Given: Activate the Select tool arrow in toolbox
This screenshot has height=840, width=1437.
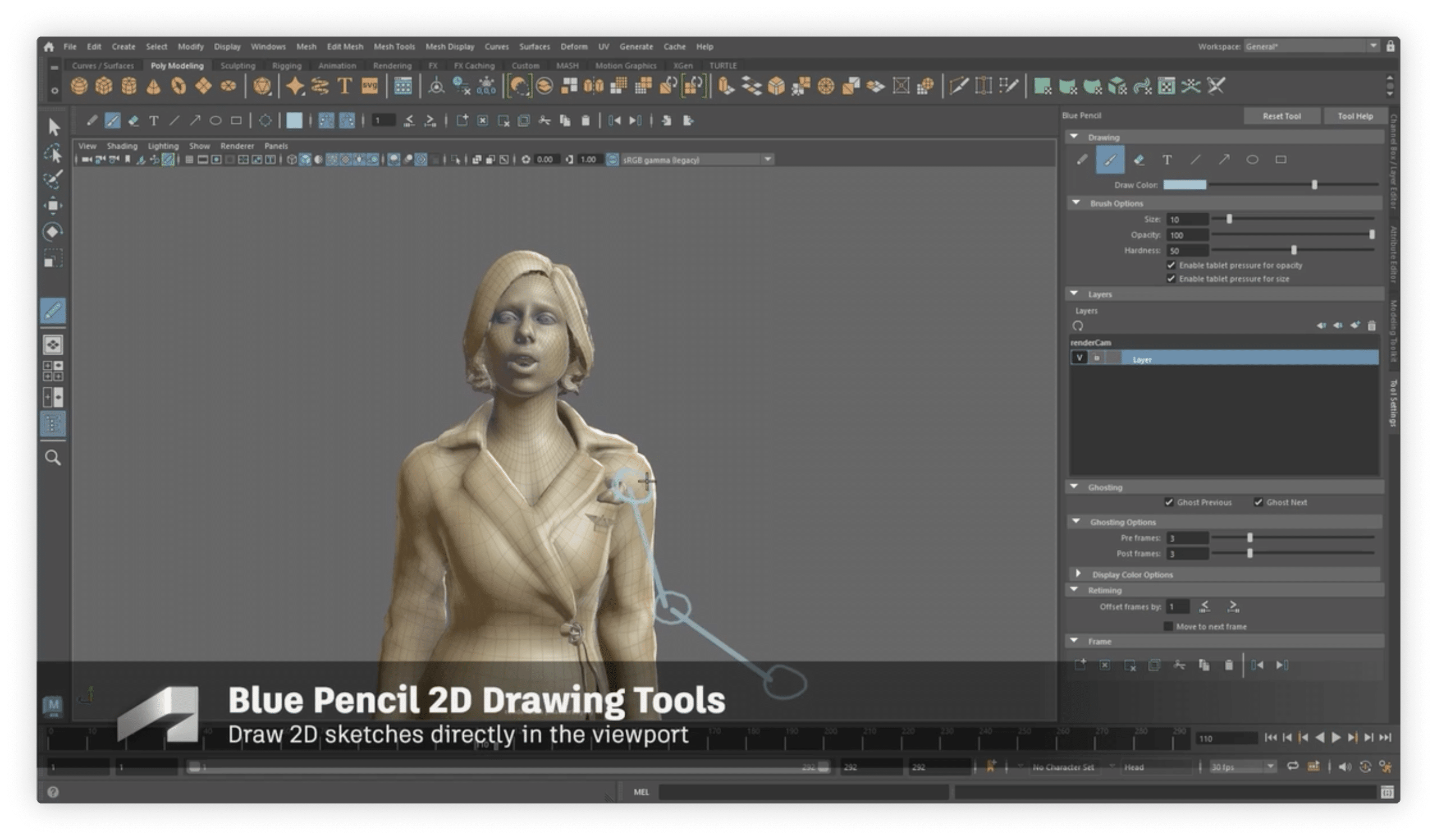Looking at the screenshot, I should click(x=53, y=126).
